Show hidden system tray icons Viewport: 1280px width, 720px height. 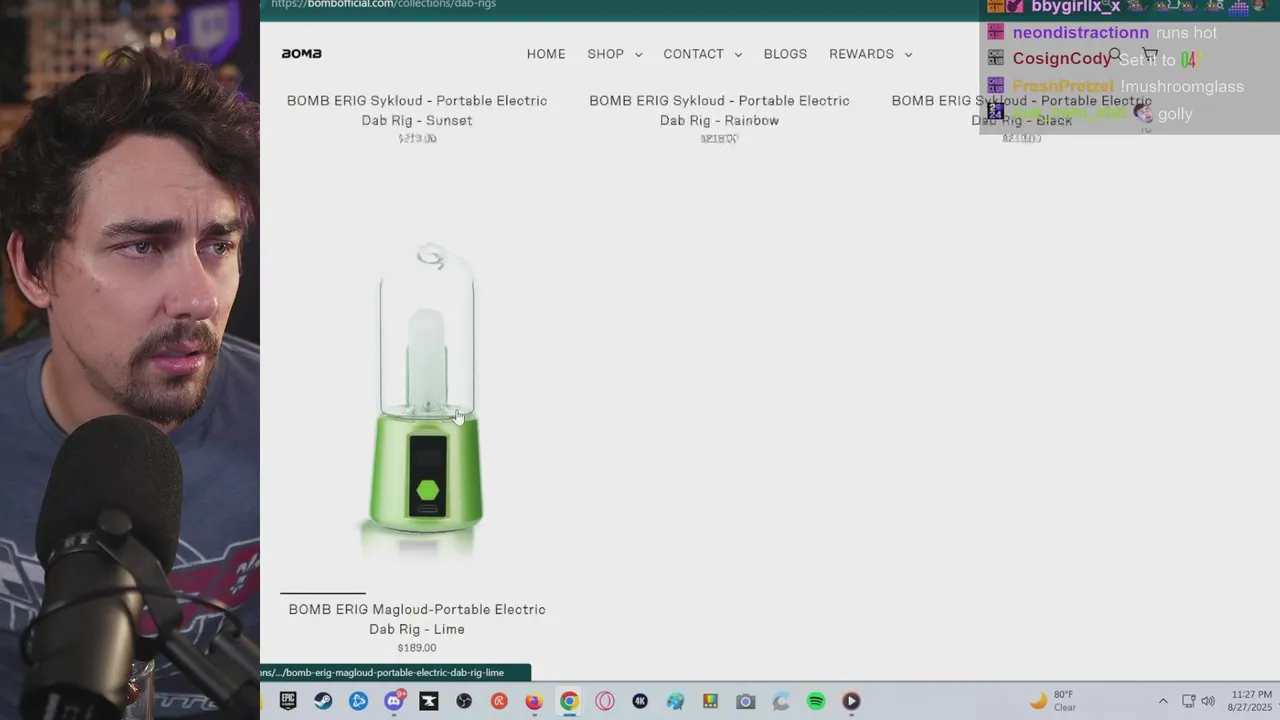pos(1163,701)
